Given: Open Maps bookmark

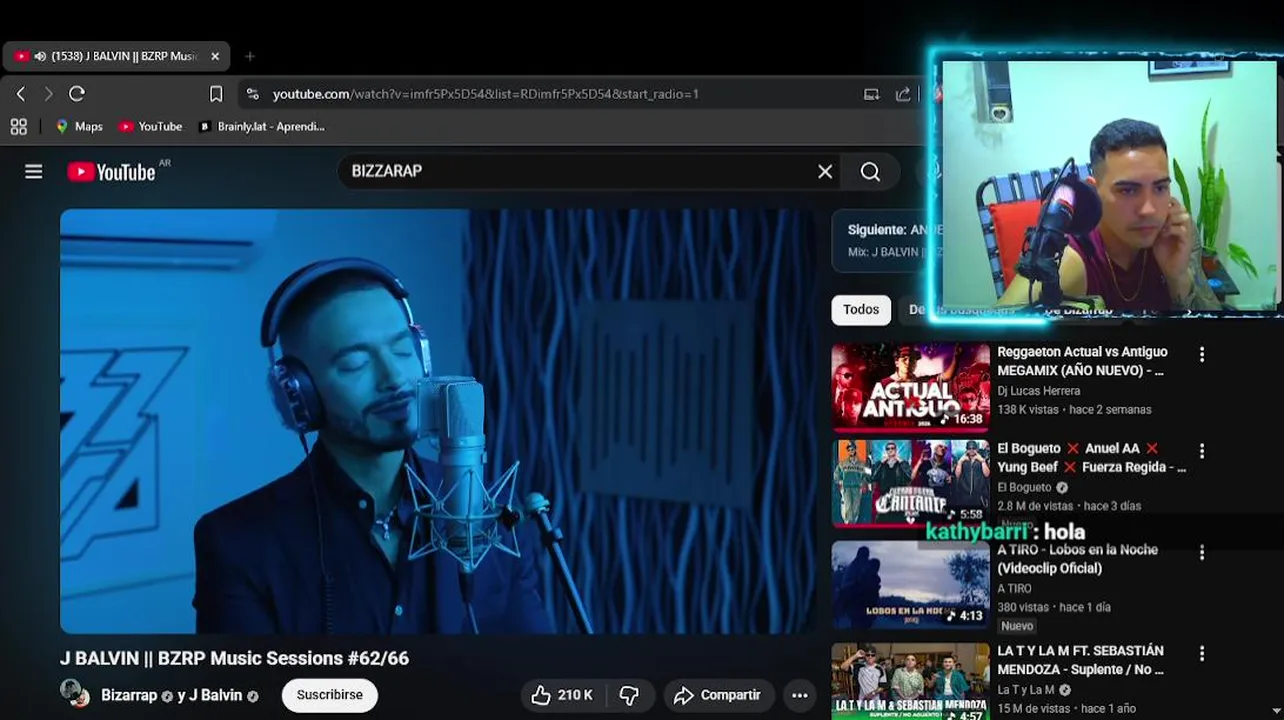Looking at the screenshot, I should (x=79, y=126).
